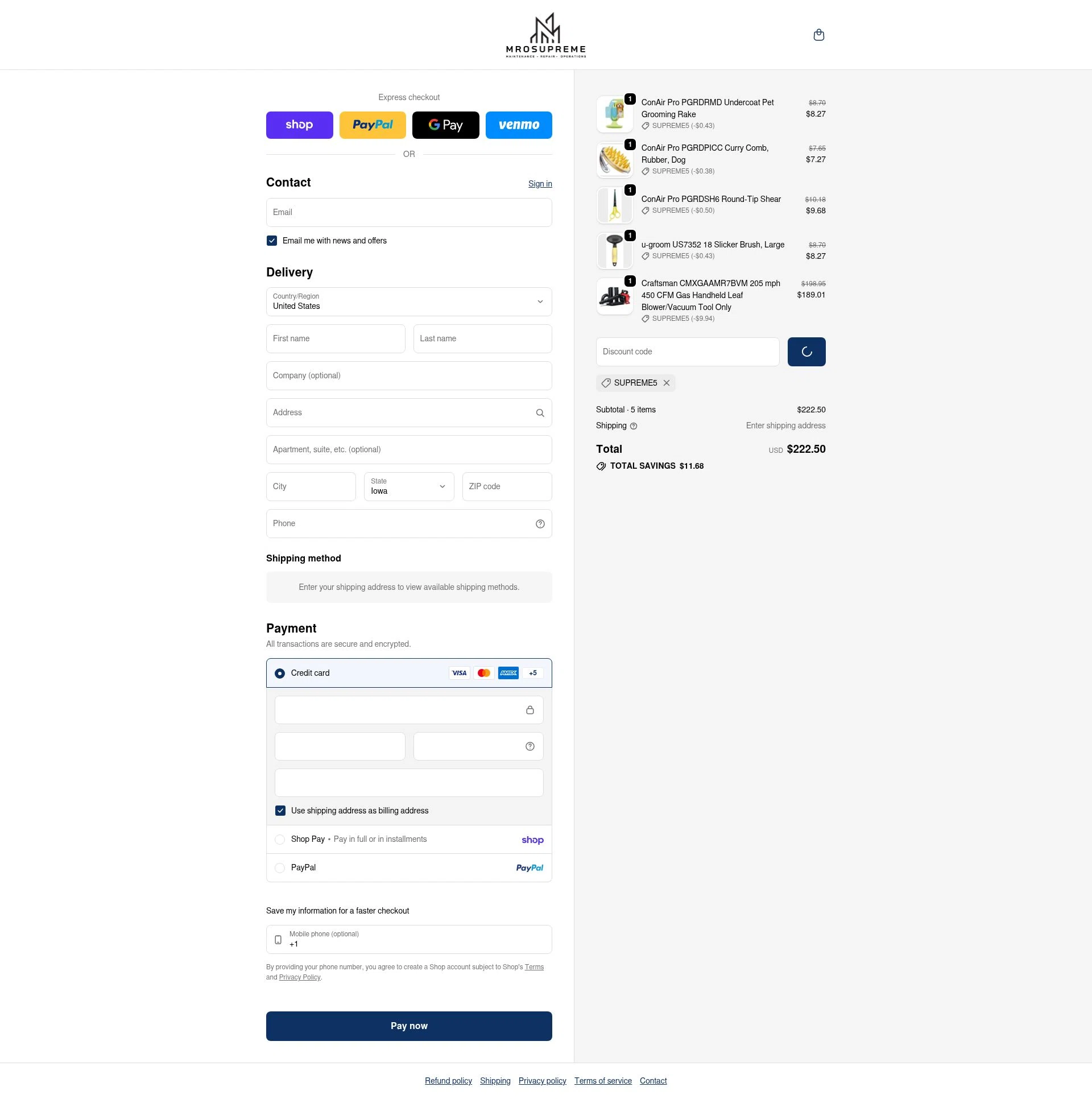Click the MROSUPREME logo
This screenshot has width=1092, height=1099.
545,35
